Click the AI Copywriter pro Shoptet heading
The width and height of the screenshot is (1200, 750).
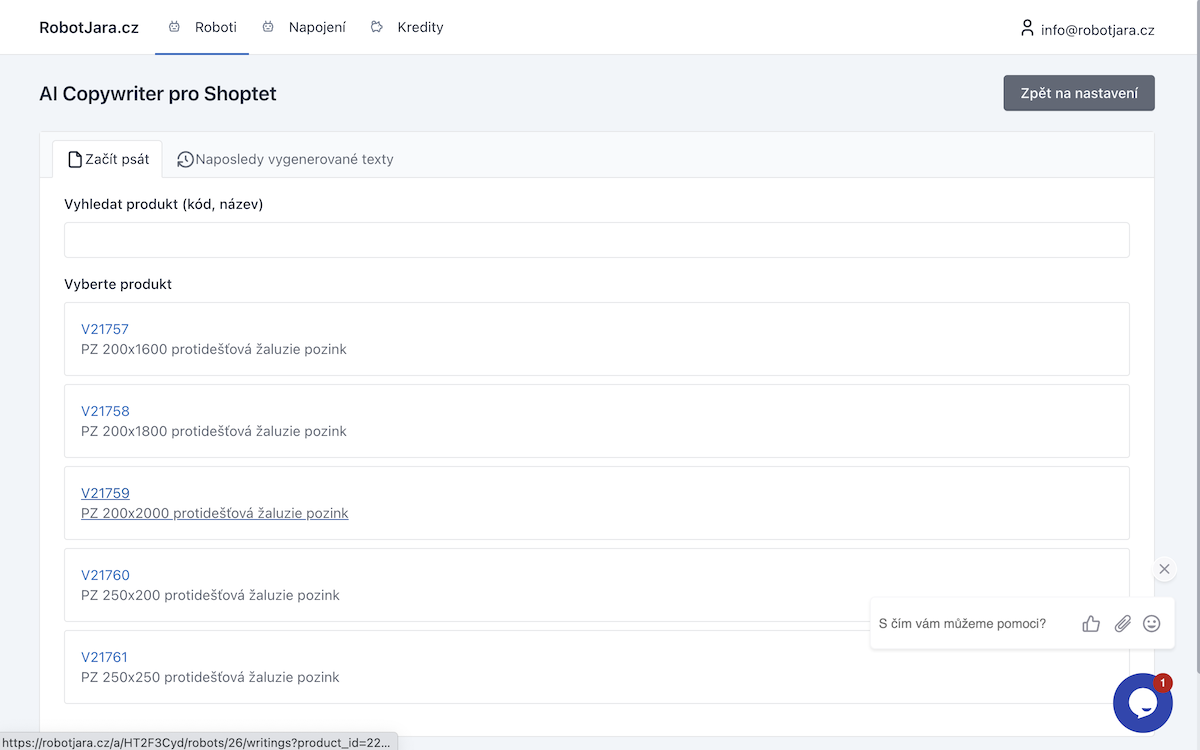point(158,94)
